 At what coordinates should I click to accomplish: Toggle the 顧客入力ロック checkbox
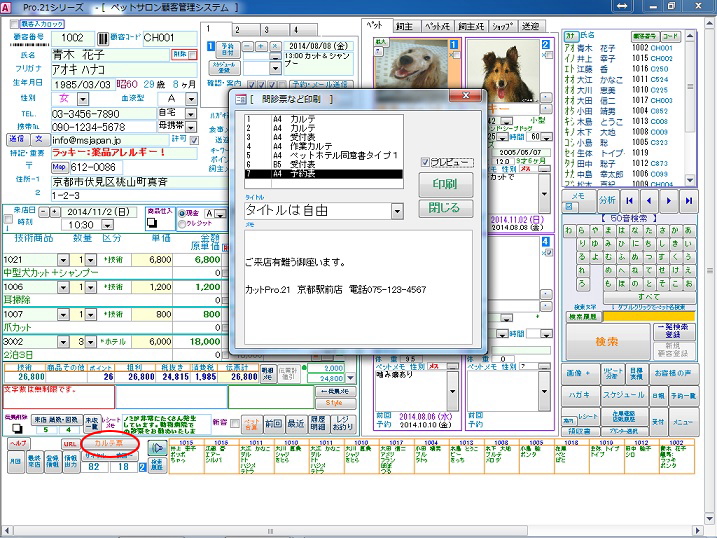14,24
